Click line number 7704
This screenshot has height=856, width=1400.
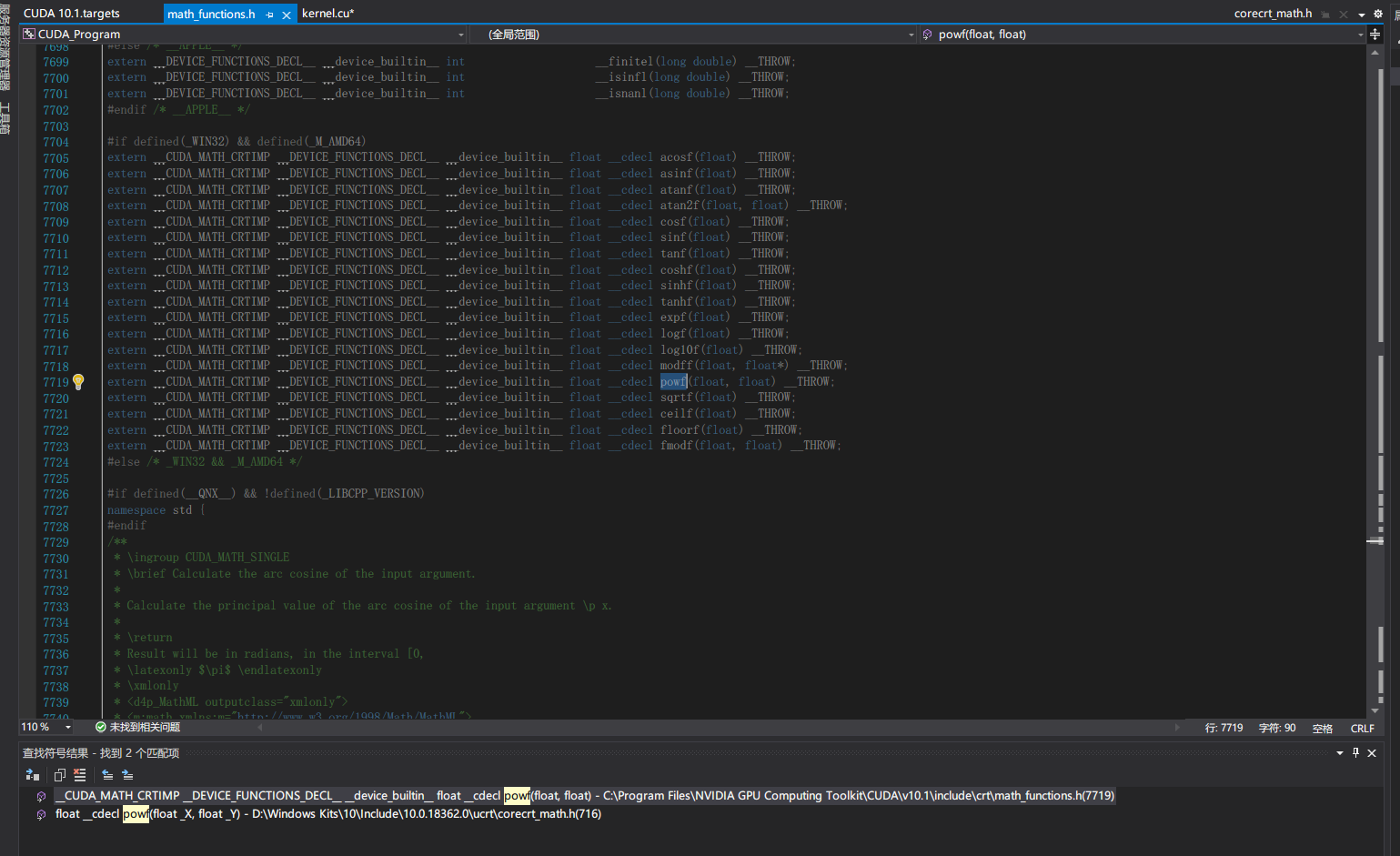coord(55,143)
